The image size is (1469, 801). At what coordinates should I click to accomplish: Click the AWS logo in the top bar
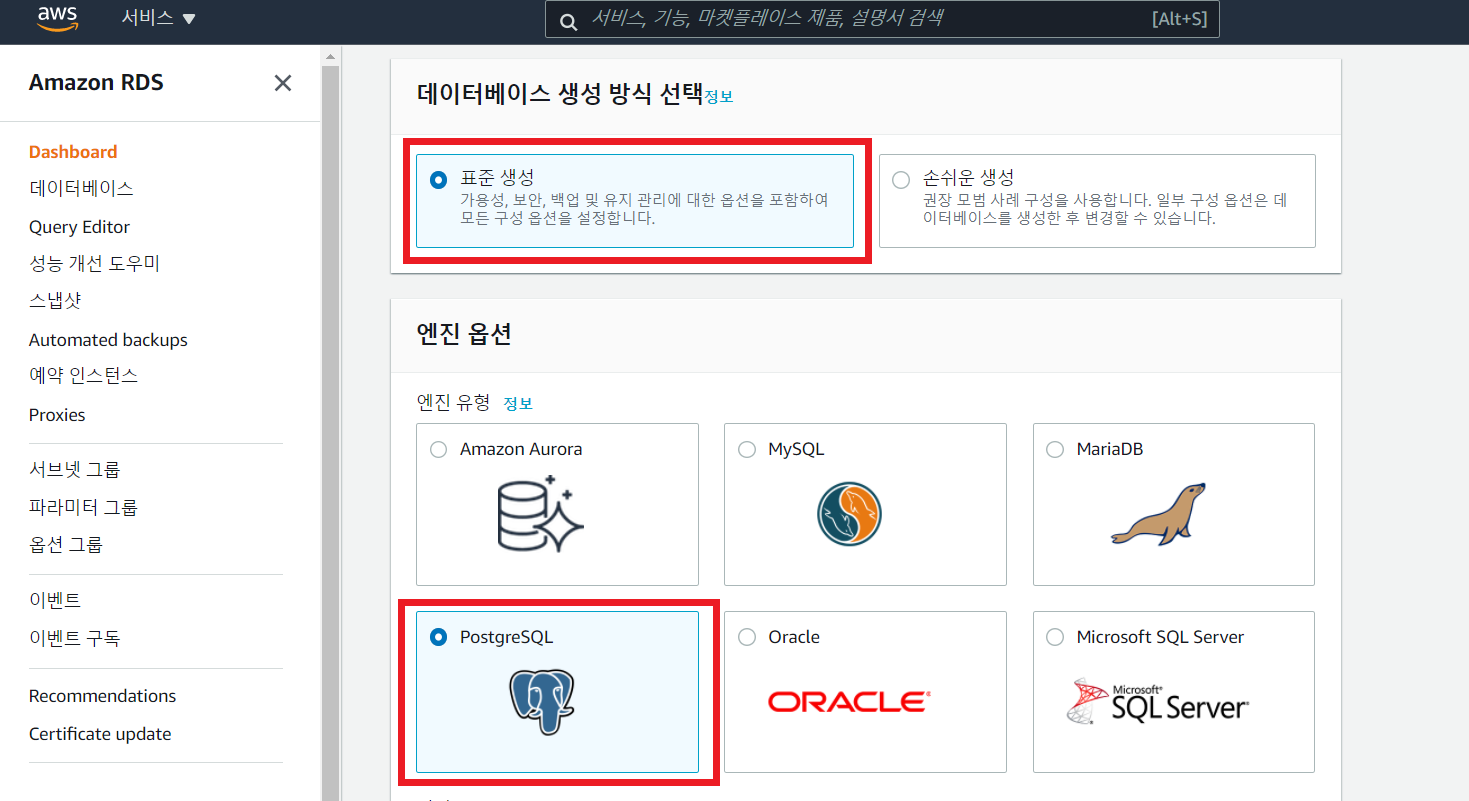pyautogui.click(x=57, y=18)
